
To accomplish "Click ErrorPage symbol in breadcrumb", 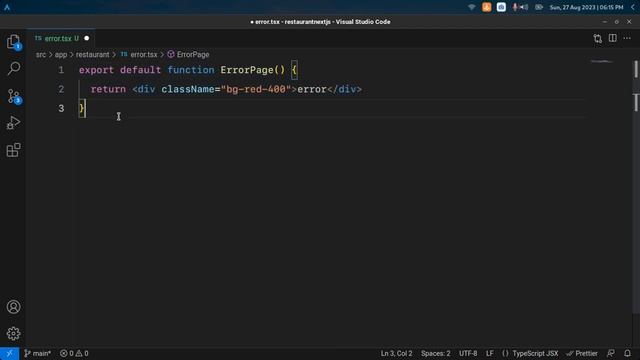I will pyautogui.click(x=193, y=55).
